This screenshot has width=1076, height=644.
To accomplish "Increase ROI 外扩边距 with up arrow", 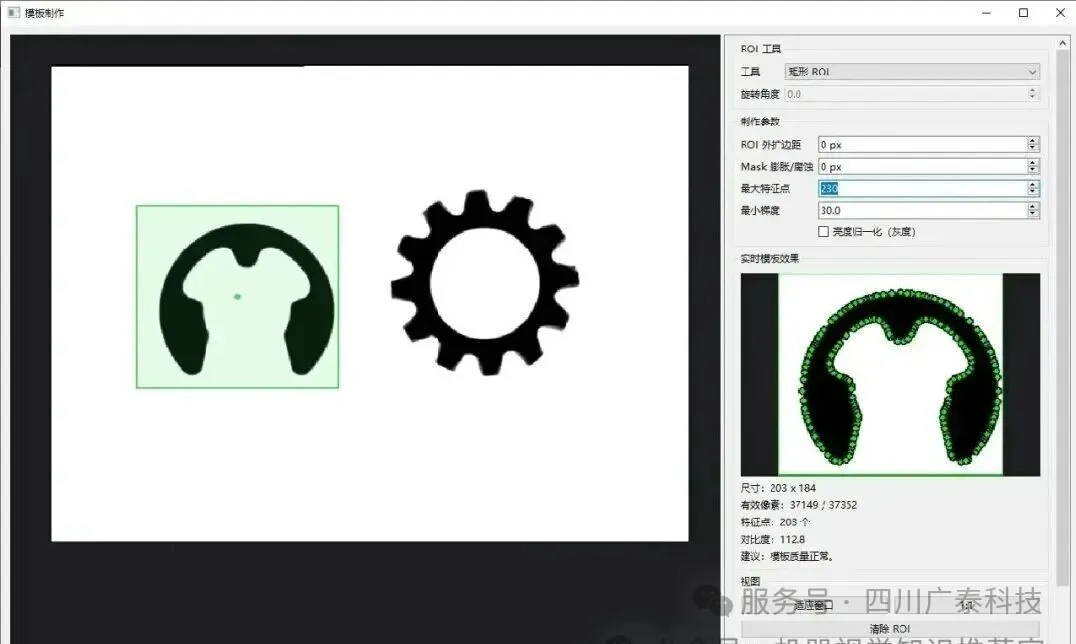I will coord(1033,141).
